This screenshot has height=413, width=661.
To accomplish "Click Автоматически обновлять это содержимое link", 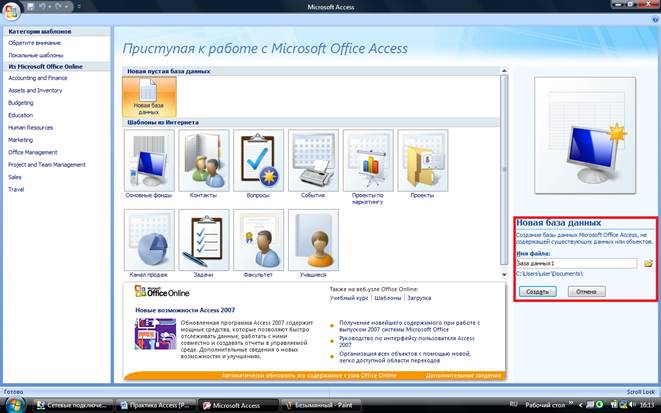I will pyautogui.click(x=309, y=375).
